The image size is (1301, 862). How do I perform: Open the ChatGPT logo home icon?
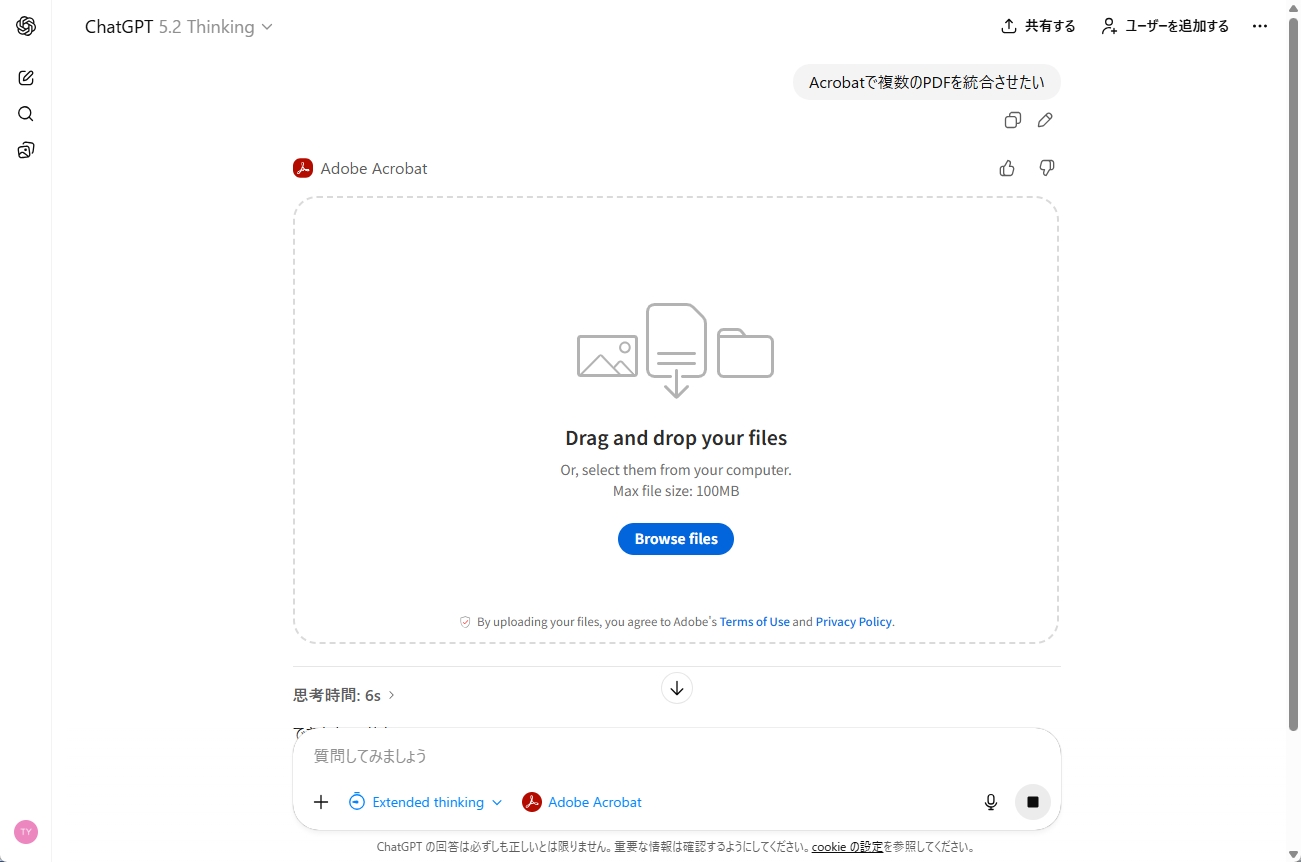click(26, 27)
